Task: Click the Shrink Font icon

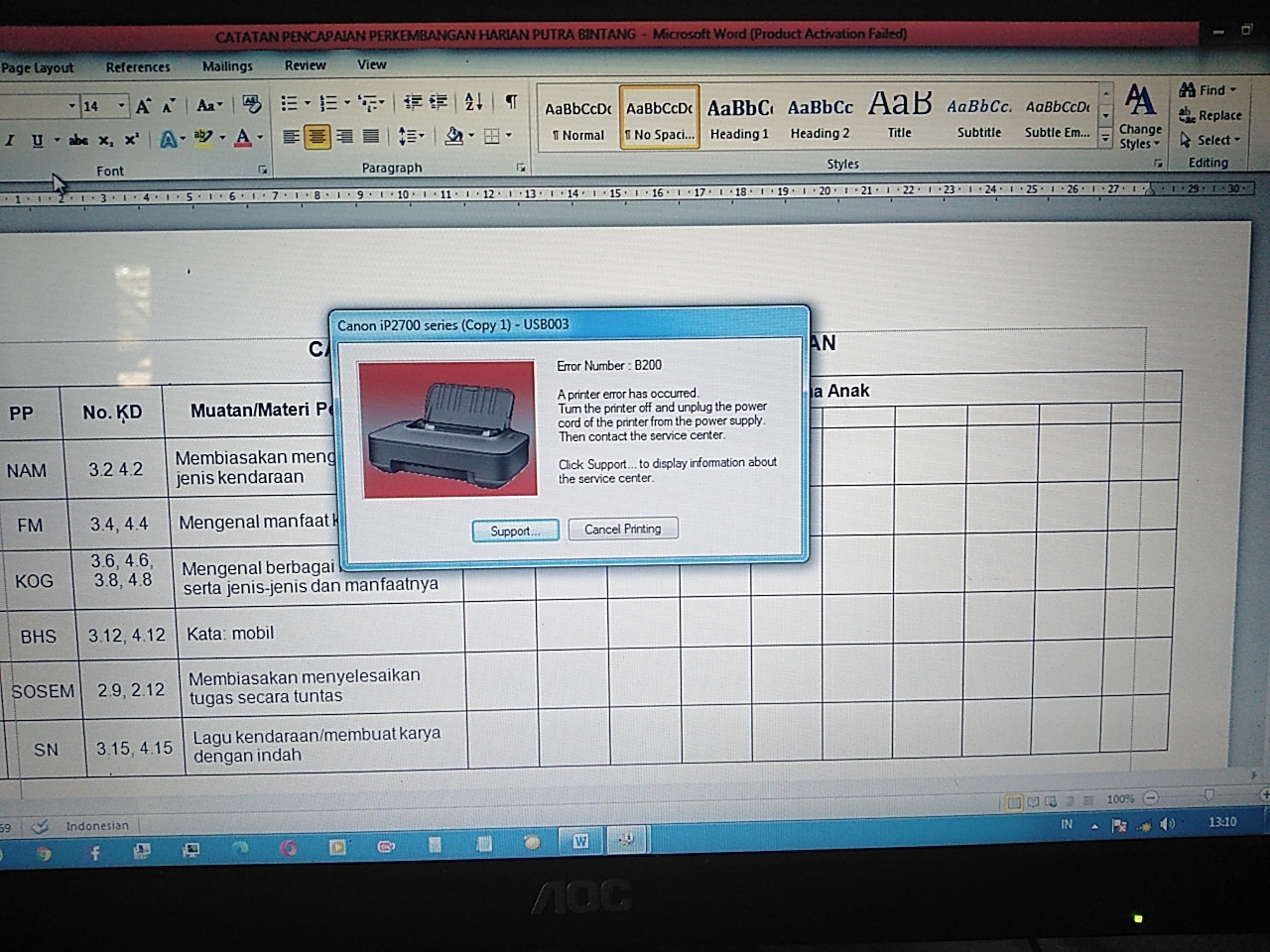Action: pyautogui.click(x=168, y=106)
